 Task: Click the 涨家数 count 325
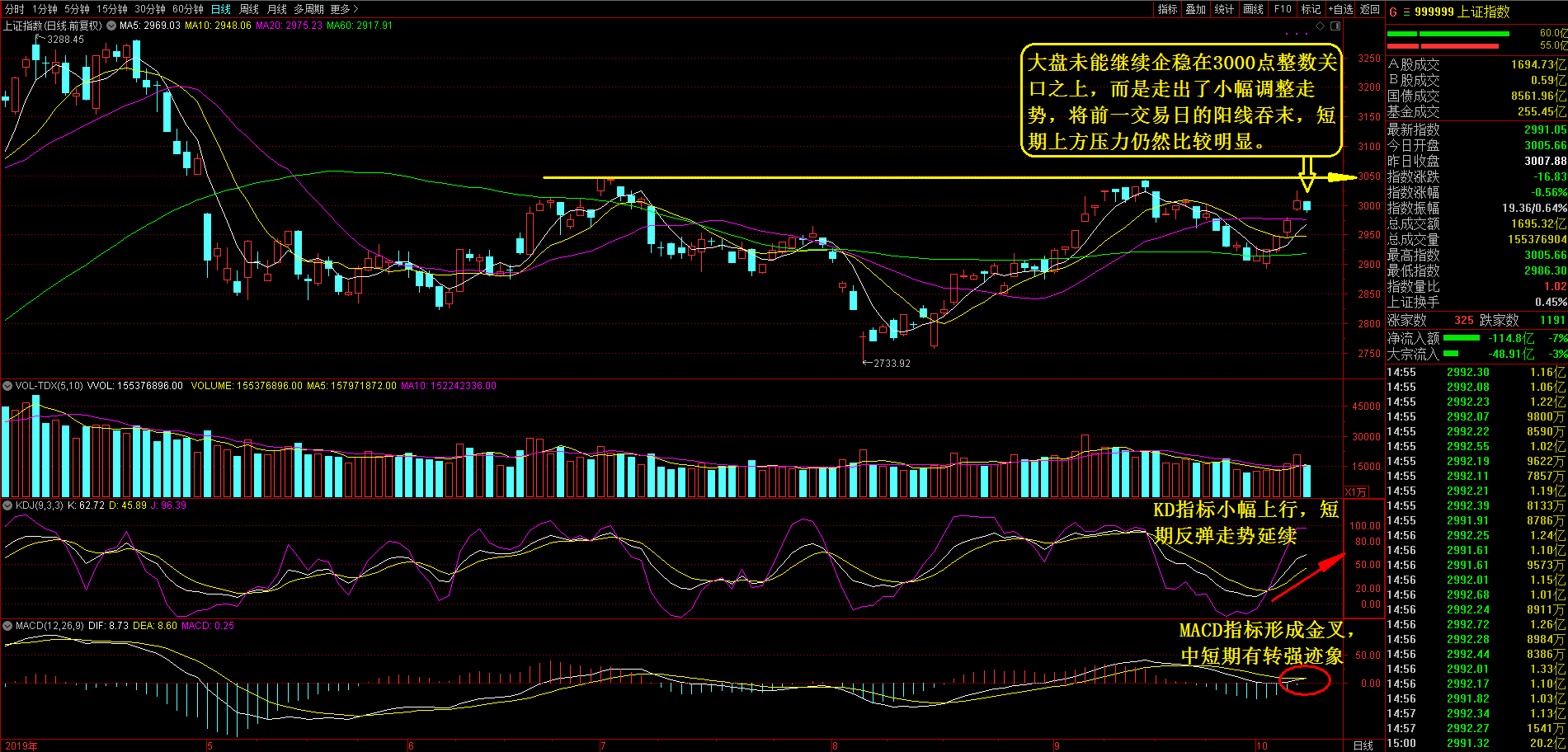point(1464,320)
